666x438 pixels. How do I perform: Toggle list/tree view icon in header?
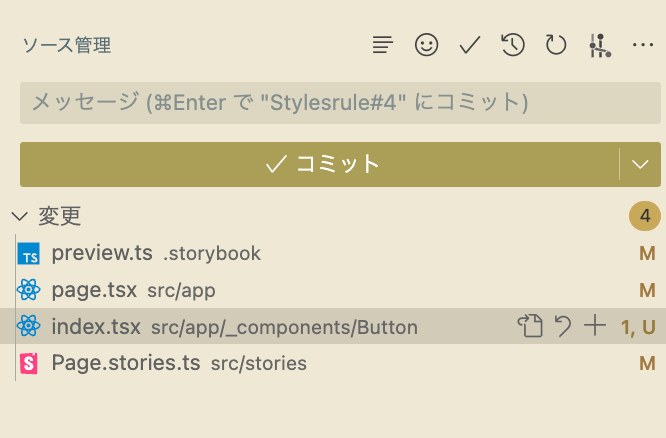click(383, 45)
